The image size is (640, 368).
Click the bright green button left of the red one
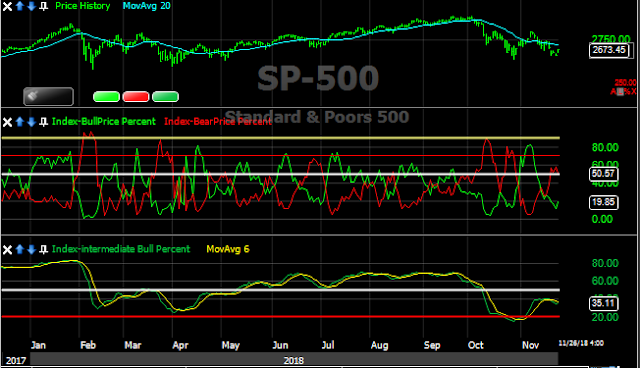click(106, 97)
